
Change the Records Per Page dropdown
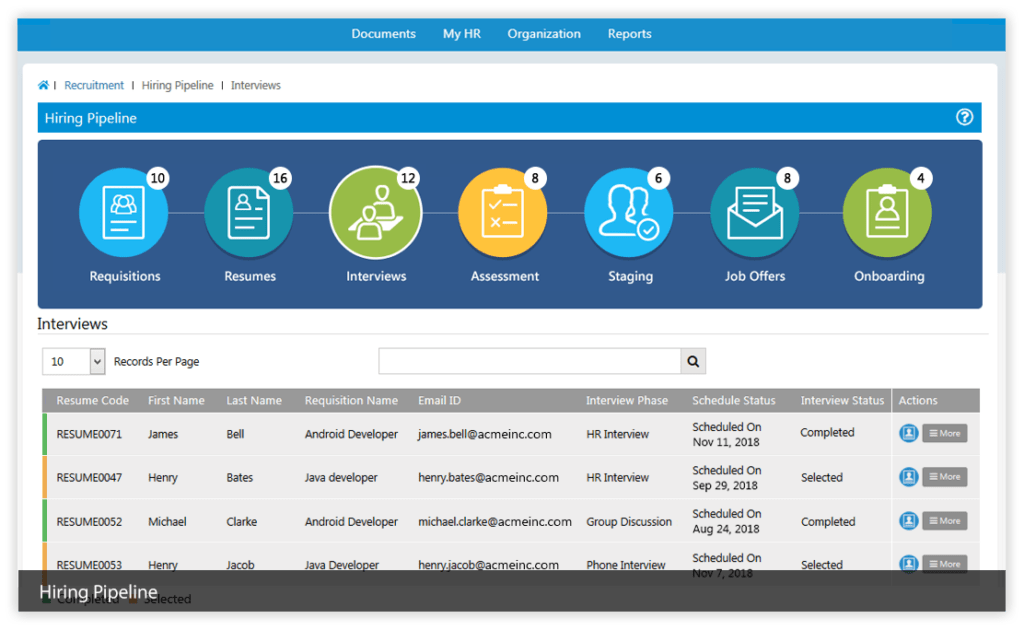coord(73,361)
